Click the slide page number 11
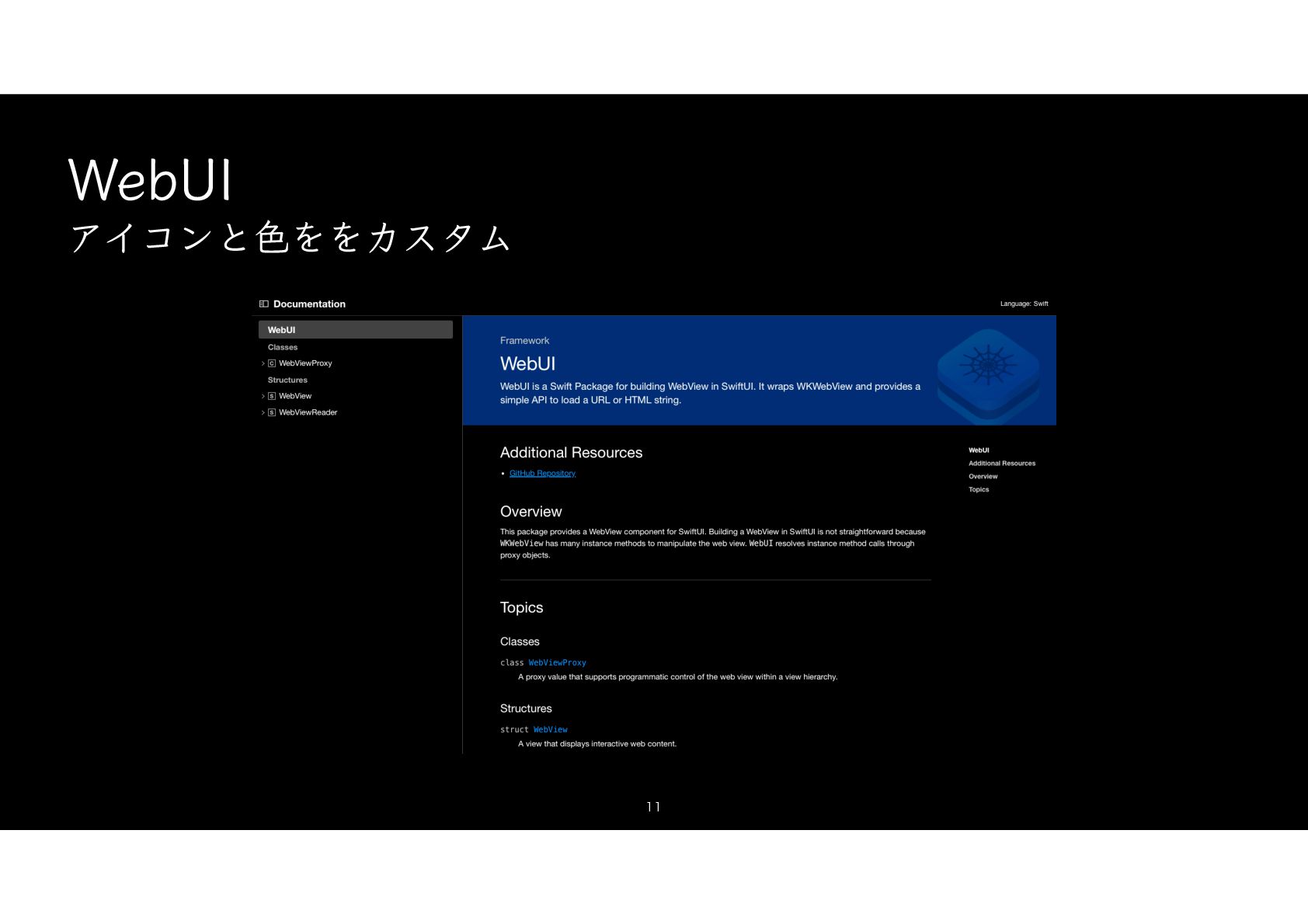This screenshot has width=1308, height=924. 653,807
